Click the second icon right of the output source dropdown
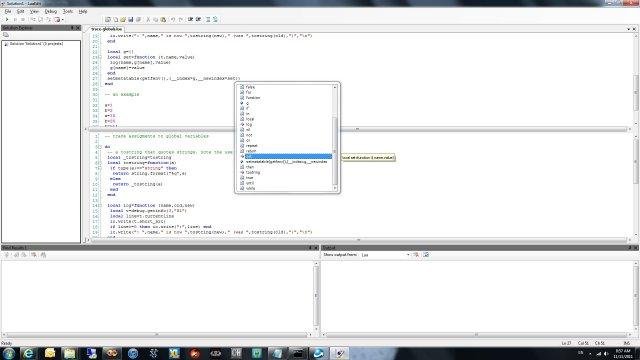640x360 pixels. [426, 255]
